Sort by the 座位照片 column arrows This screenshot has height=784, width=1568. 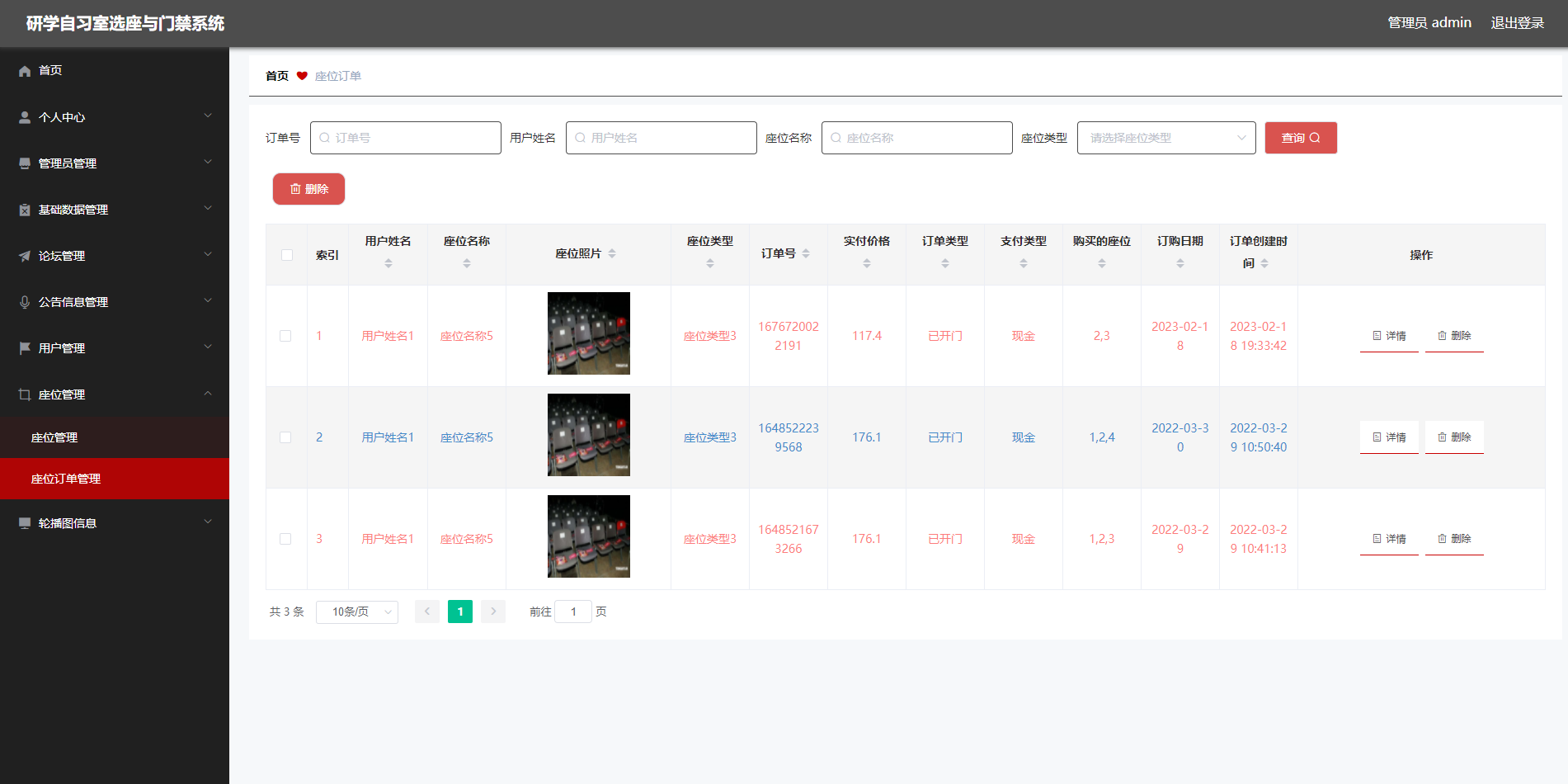point(612,253)
